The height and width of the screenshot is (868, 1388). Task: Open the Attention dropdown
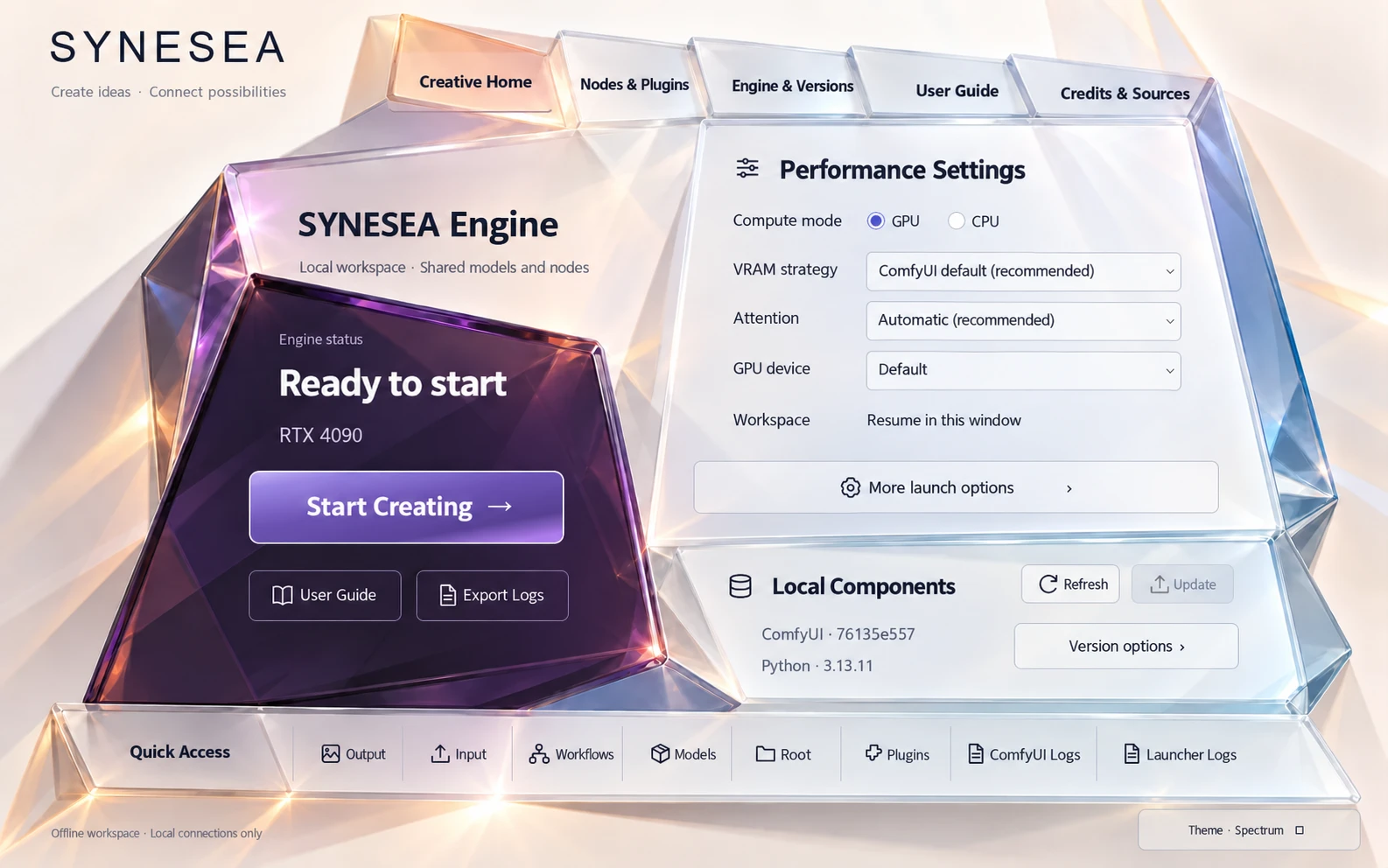[x=1023, y=320]
